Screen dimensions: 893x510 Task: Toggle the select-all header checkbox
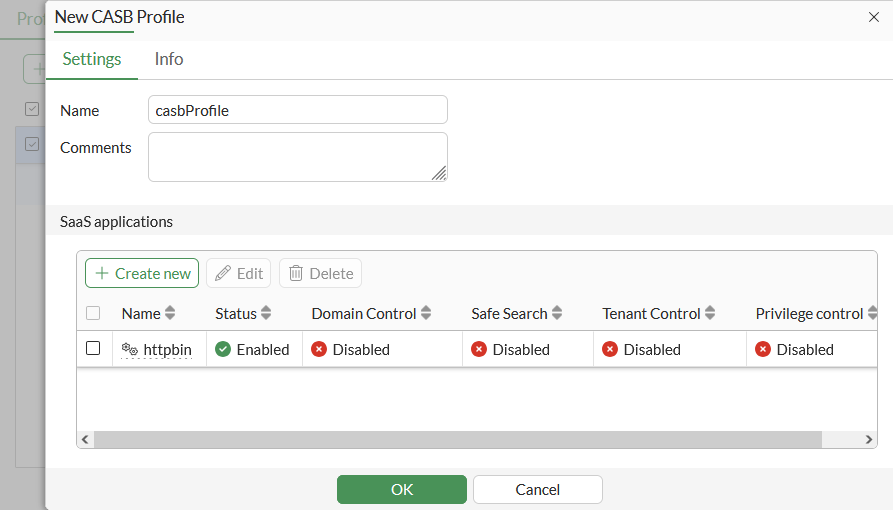click(x=93, y=313)
